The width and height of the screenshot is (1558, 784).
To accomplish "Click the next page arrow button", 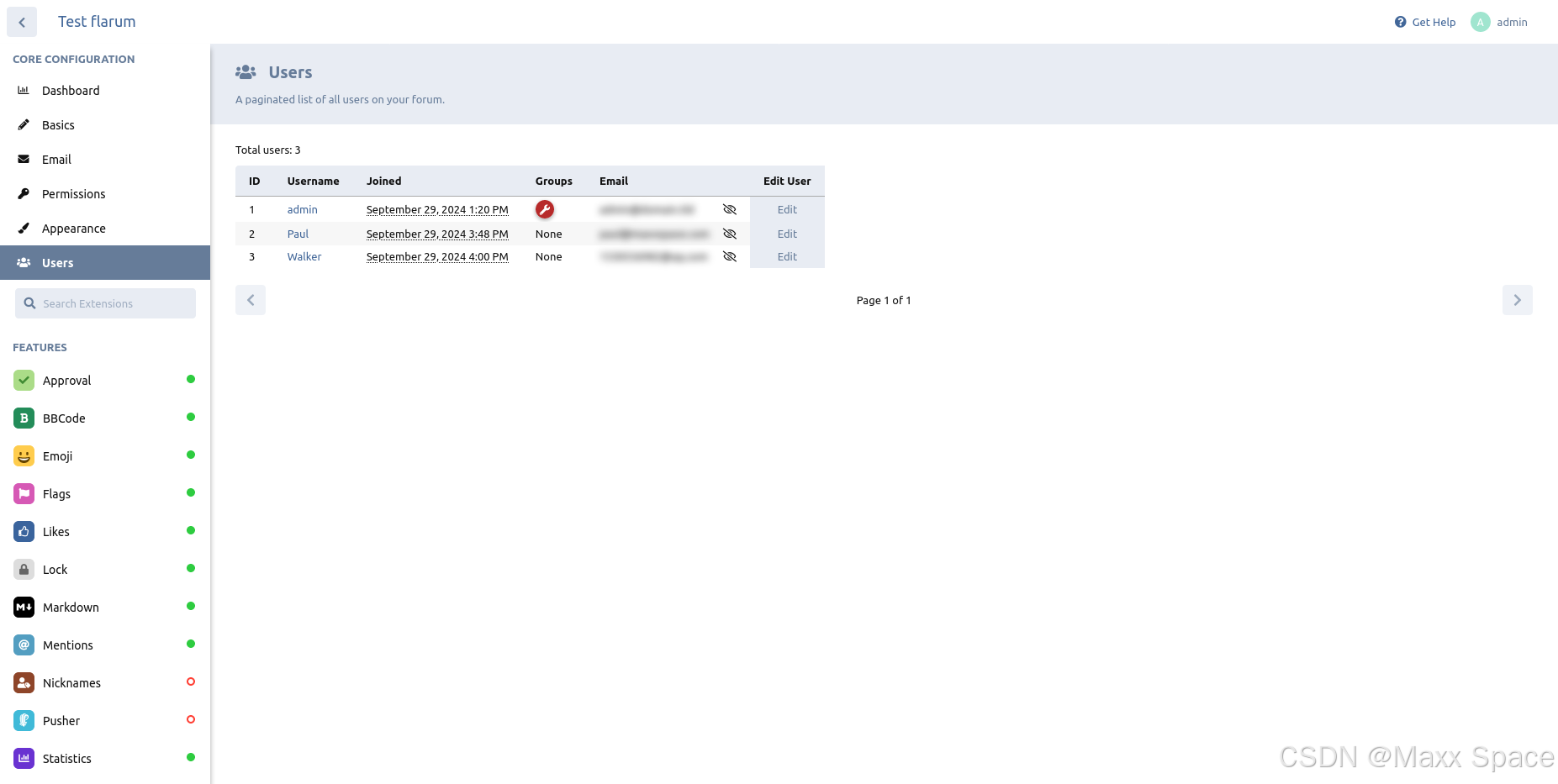I will 1518,300.
